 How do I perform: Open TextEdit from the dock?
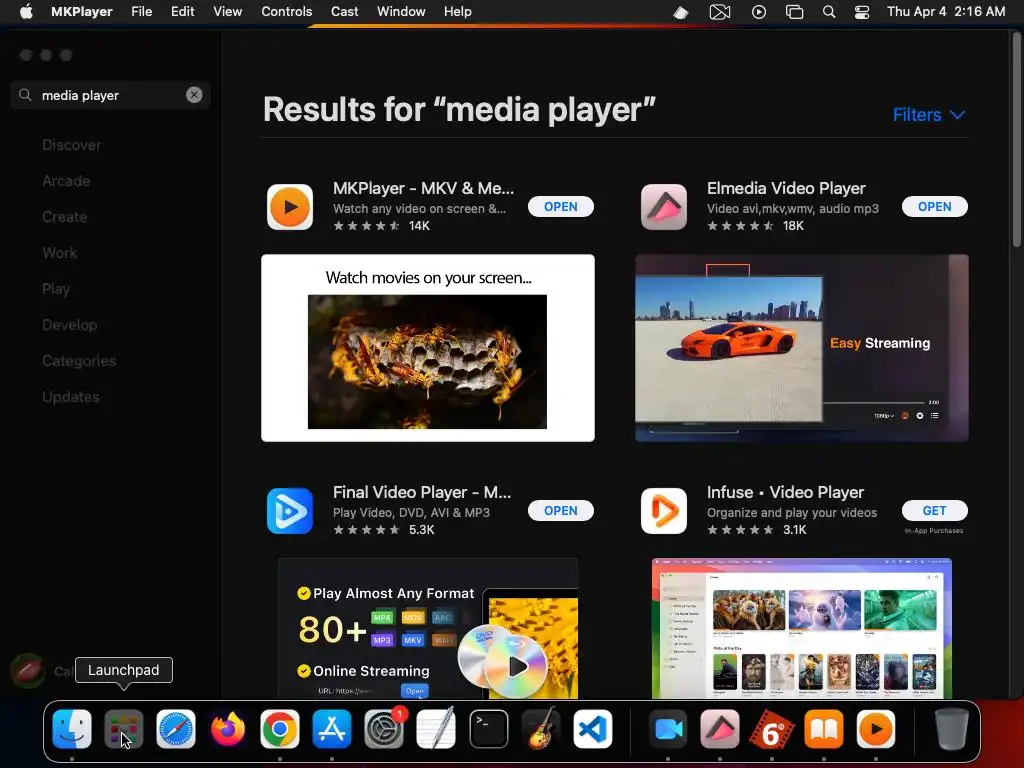pyautogui.click(x=436, y=729)
